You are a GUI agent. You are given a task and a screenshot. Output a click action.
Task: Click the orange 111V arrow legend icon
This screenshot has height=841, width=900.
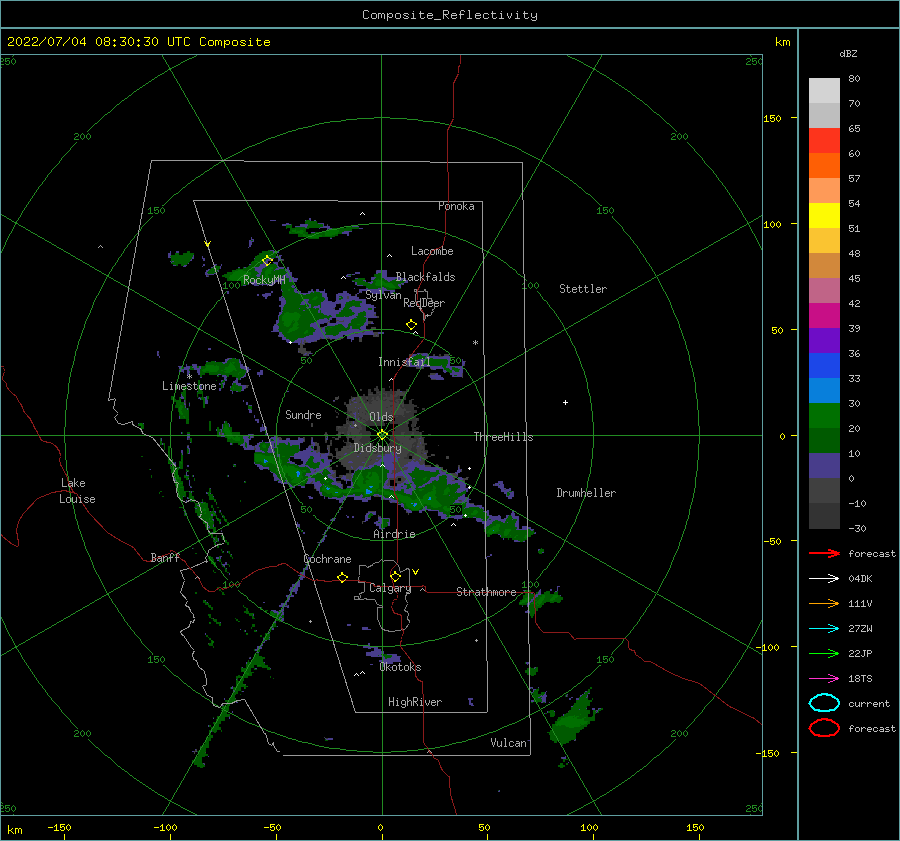(824, 603)
